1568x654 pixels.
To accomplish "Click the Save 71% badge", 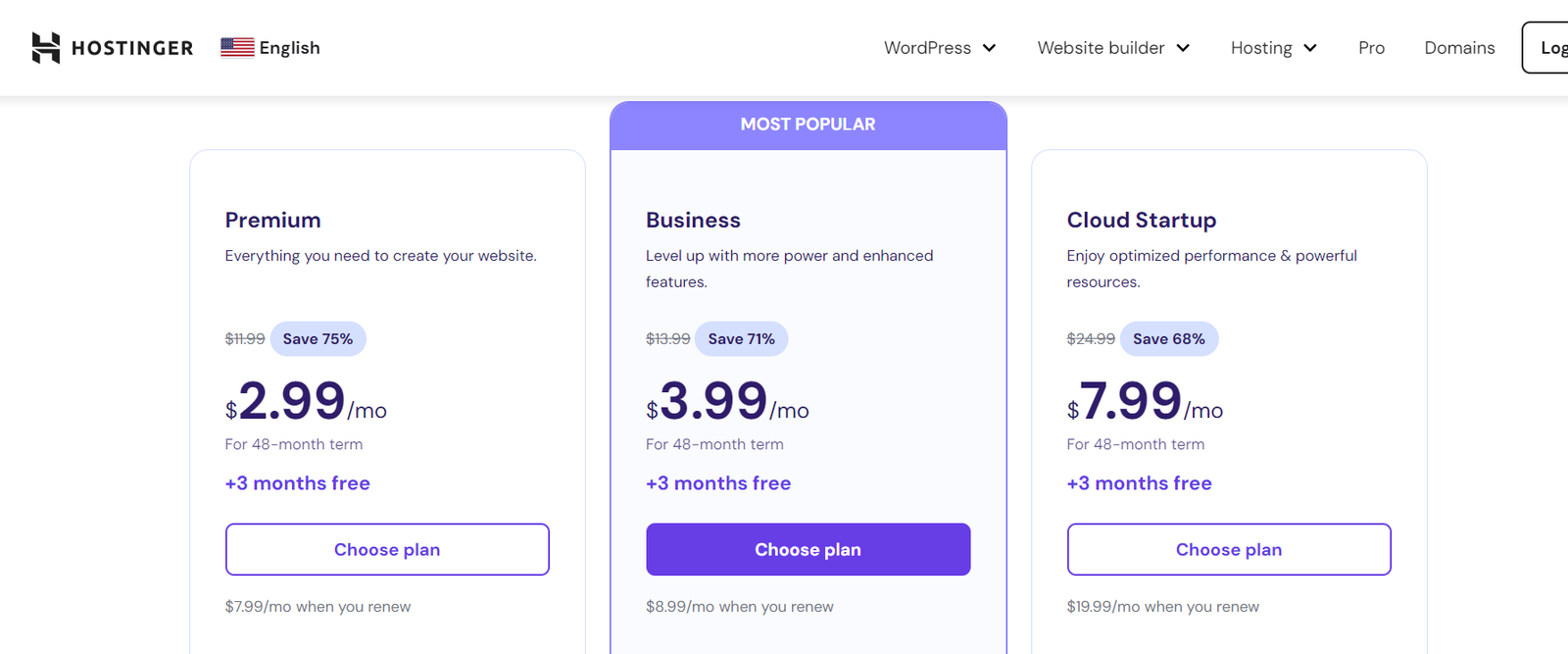I will pos(741,339).
